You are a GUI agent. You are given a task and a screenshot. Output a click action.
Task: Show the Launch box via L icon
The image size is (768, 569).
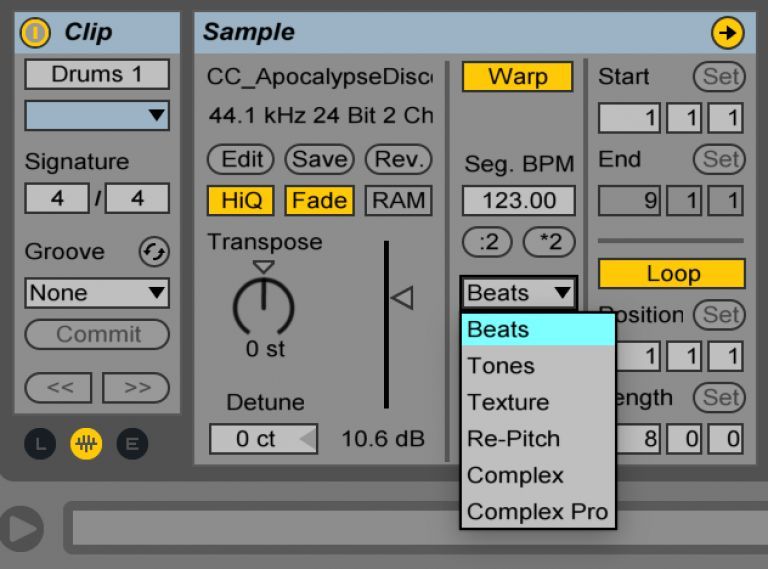pos(40,444)
